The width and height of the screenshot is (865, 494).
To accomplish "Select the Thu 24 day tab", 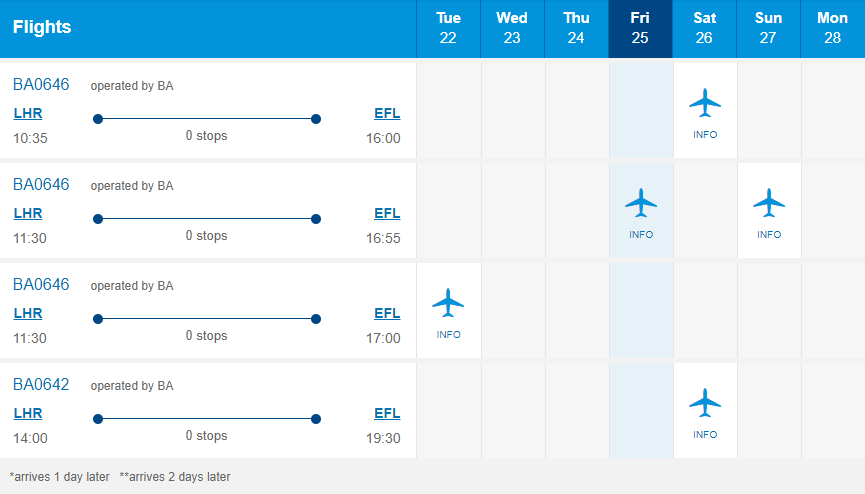I will click(576, 29).
